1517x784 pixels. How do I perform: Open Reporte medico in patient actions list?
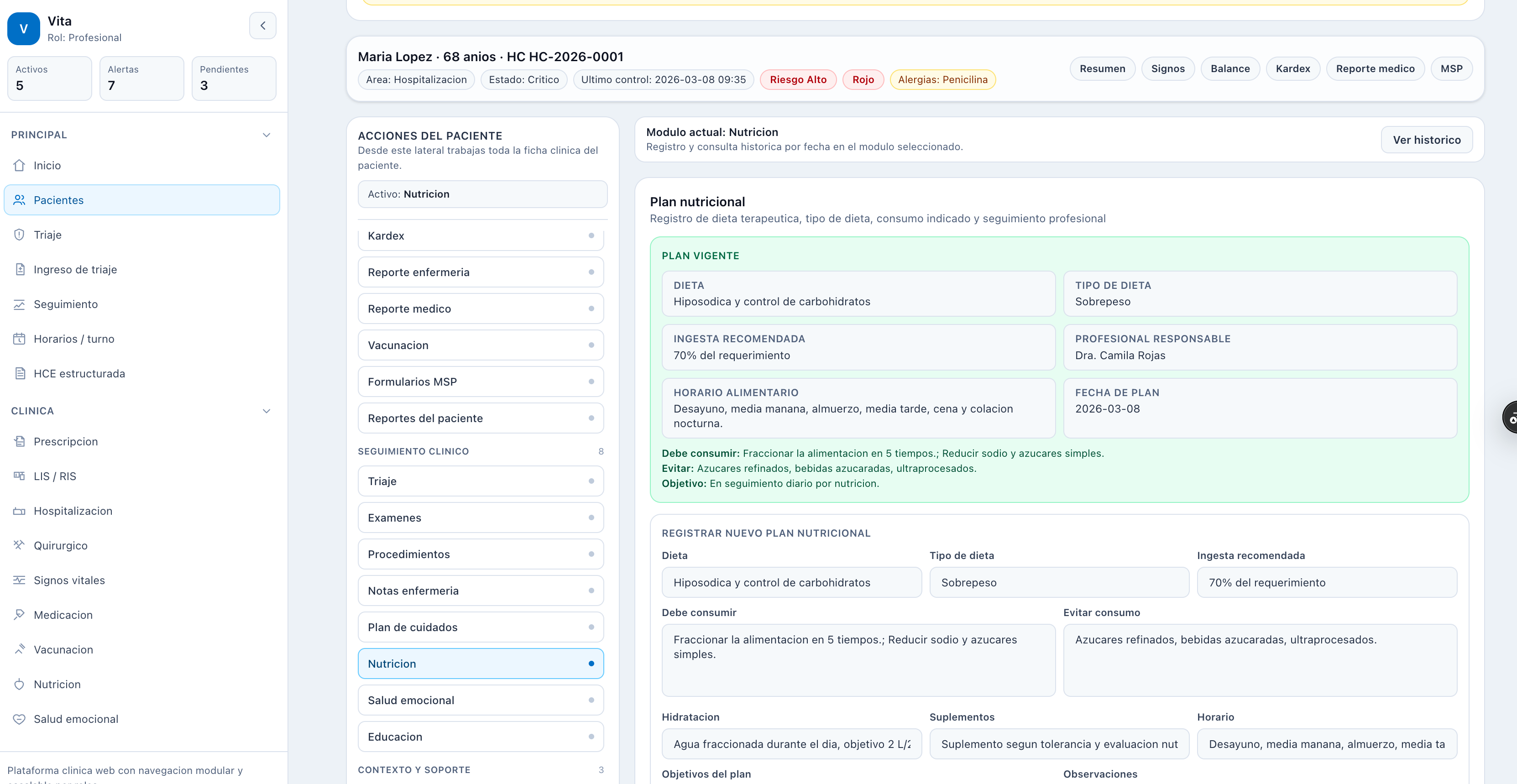[481, 308]
